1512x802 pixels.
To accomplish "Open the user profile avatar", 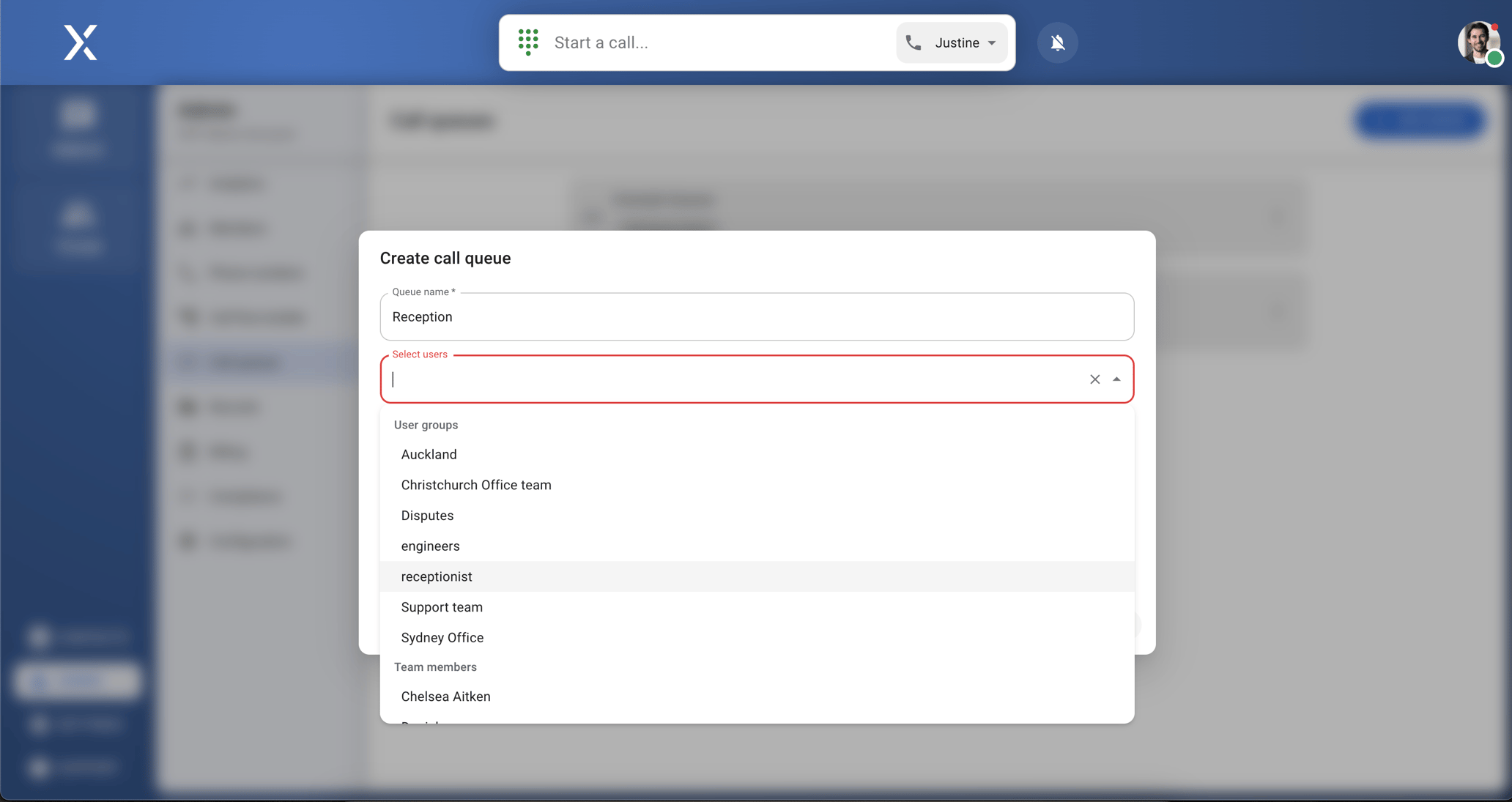I will 1479,42.
